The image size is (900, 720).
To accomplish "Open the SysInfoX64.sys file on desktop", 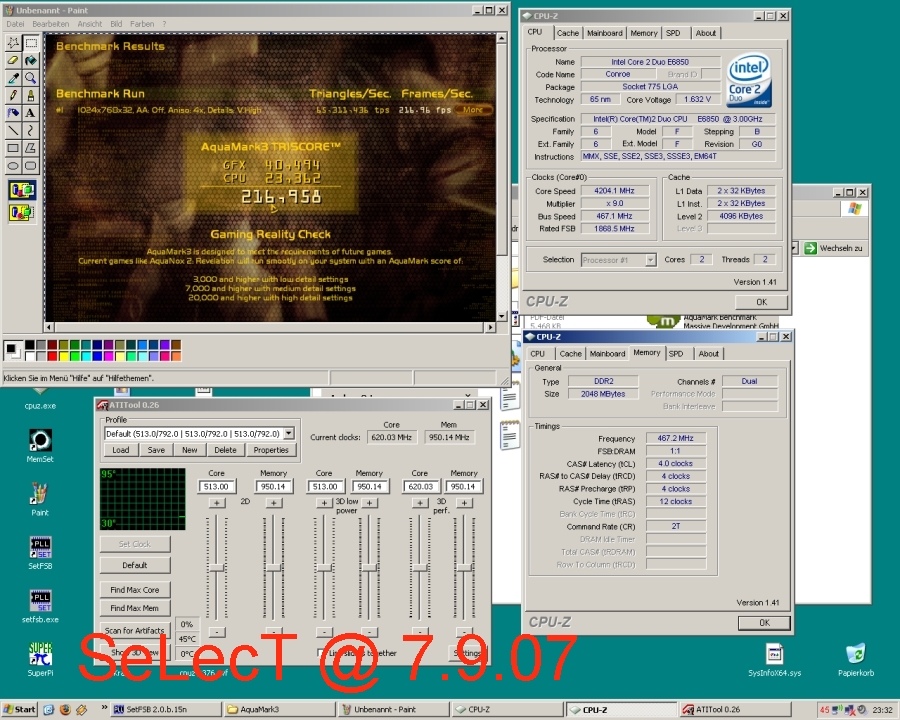I will (x=774, y=660).
